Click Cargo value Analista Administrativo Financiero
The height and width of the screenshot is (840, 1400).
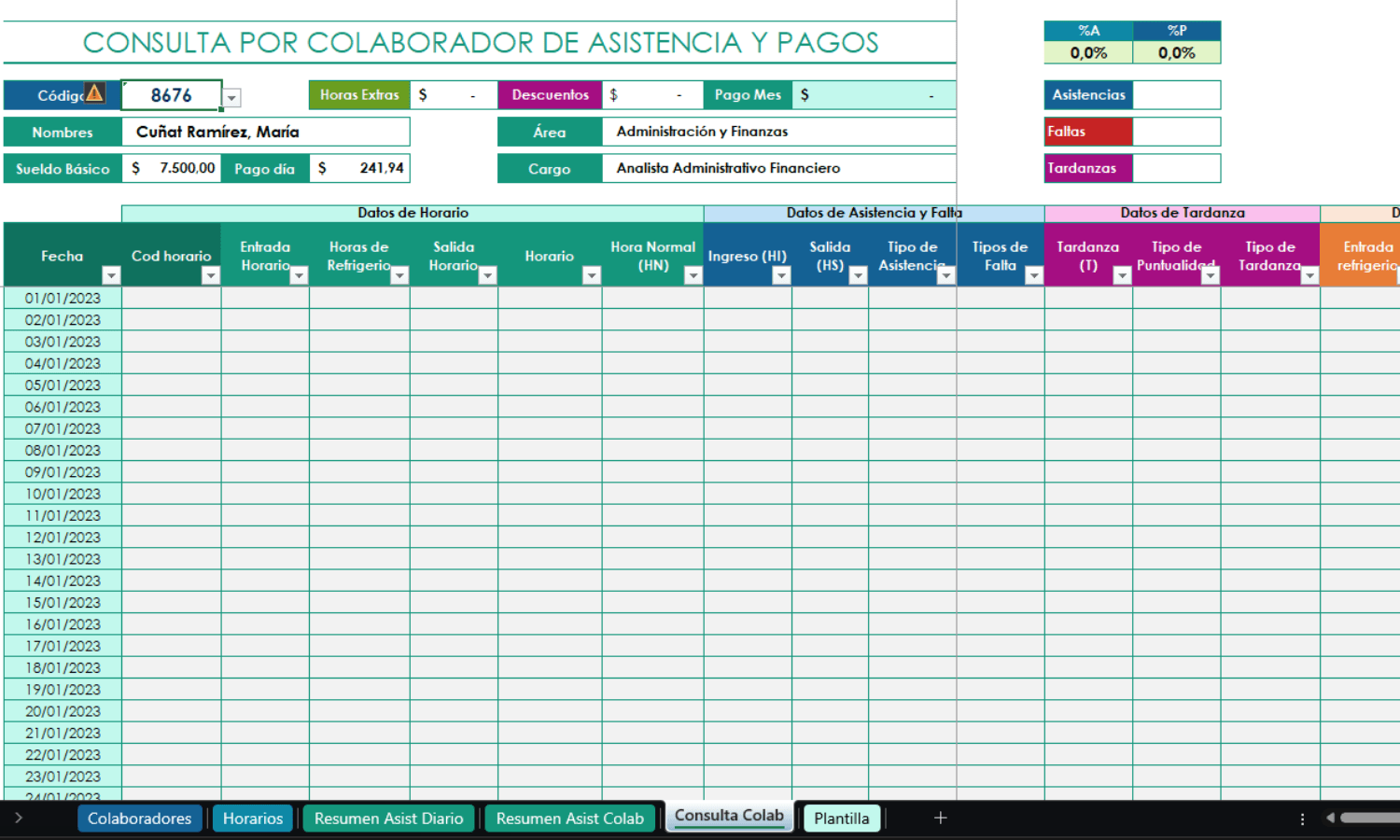tap(779, 168)
